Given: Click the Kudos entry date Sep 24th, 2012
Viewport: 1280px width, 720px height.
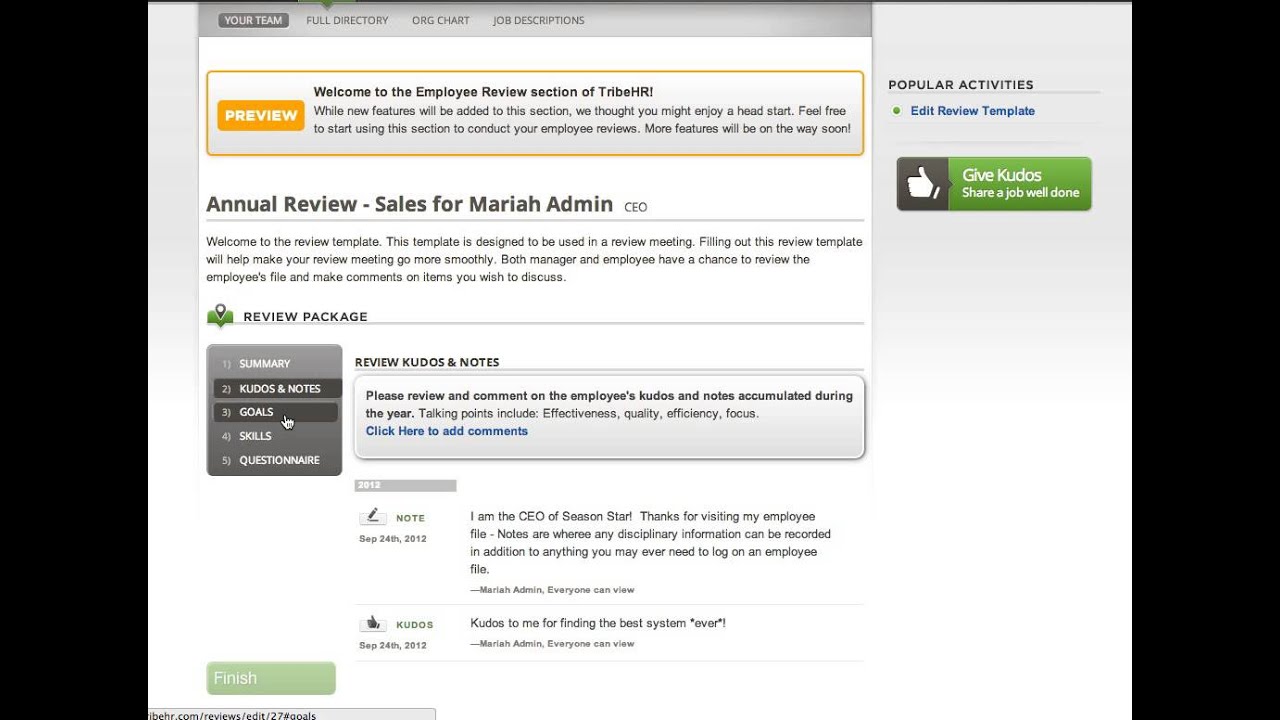Looking at the screenshot, I should pyautogui.click(x=393, y=646).
